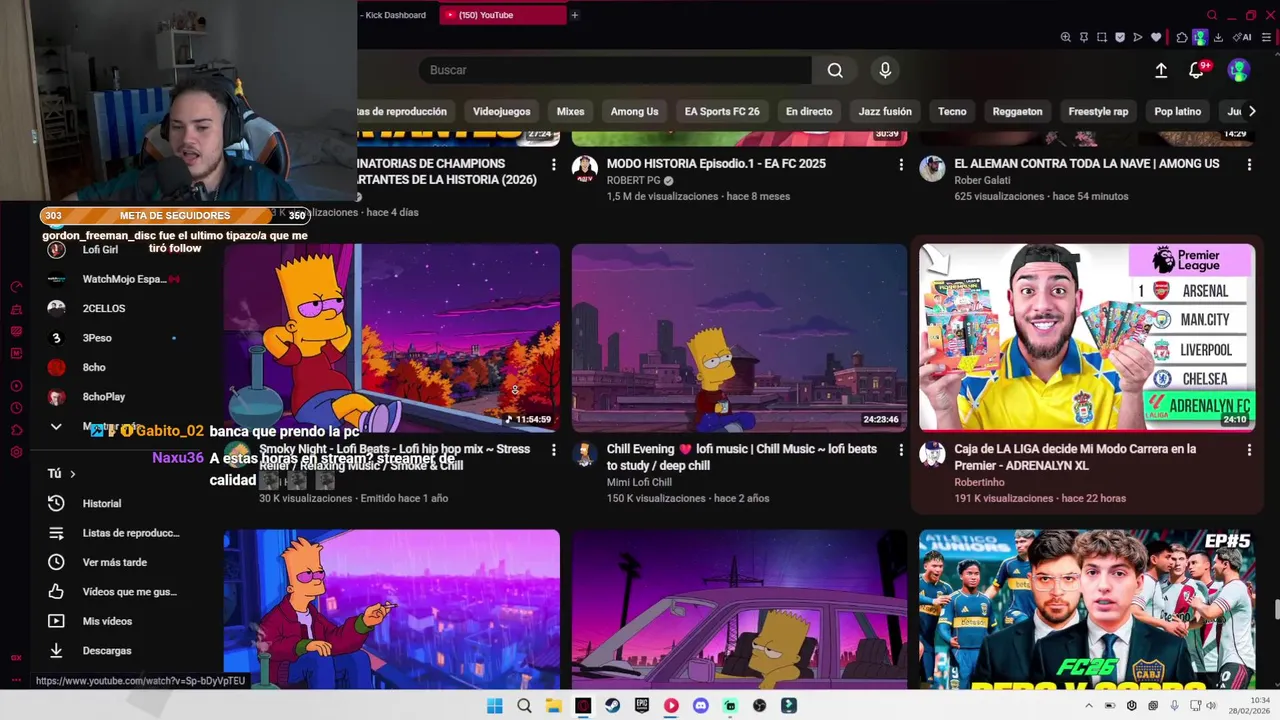Open Ver más tarde in sidebar
The height and width of the screenshot is (720, 1280).
(x=115, y=562)
